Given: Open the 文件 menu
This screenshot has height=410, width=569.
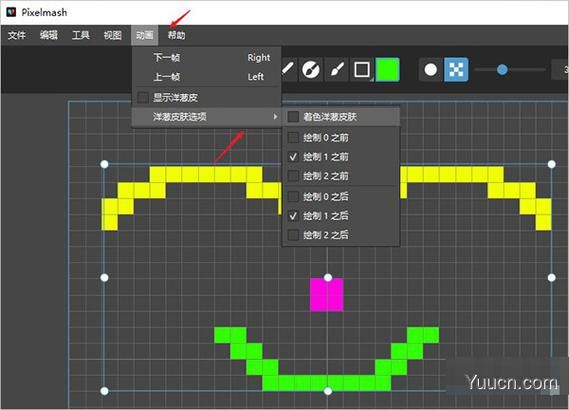Looking at the screenshot, I should (17, 35).
